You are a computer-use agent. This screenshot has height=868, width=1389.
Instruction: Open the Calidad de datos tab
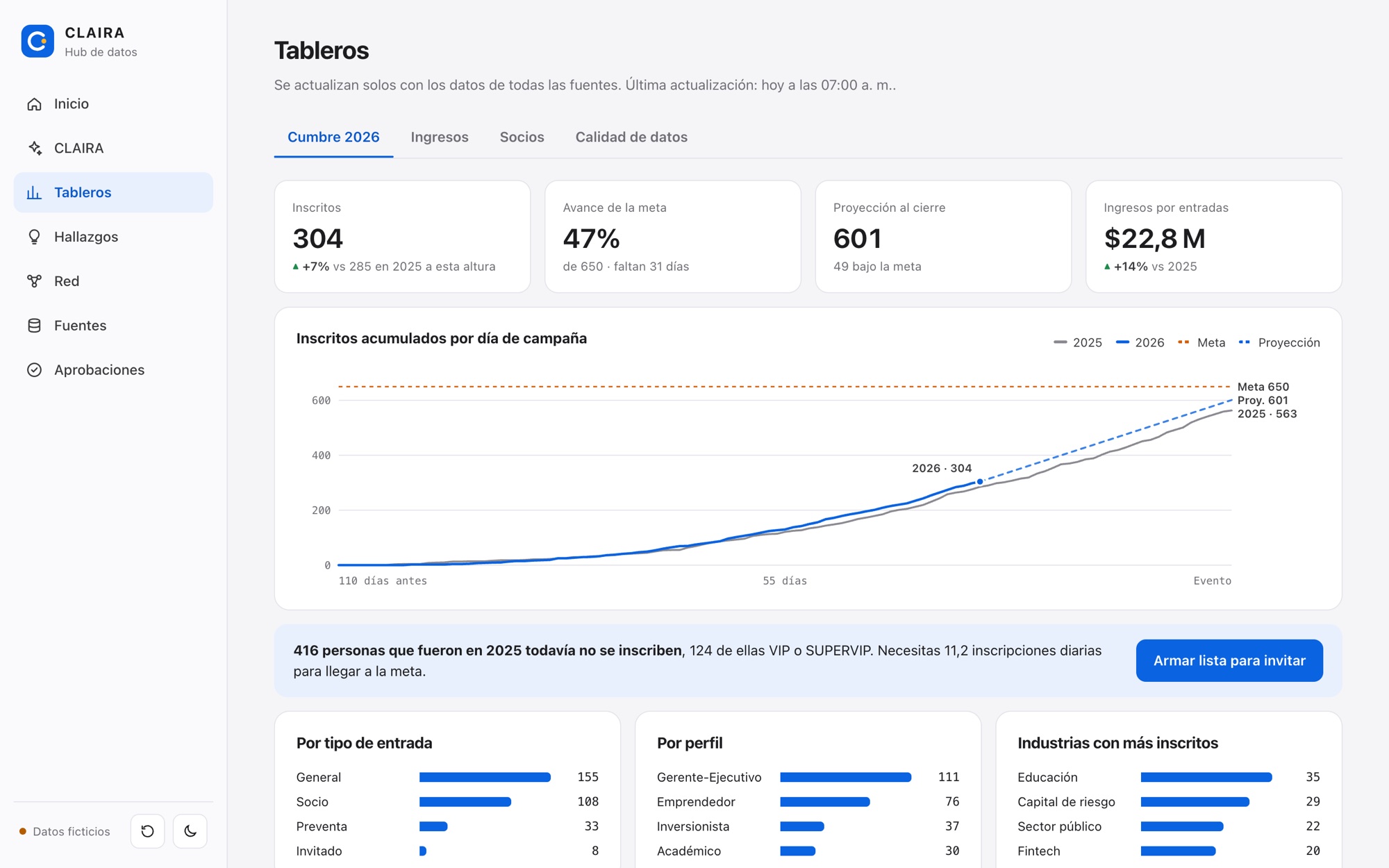[x=631, y=137]
